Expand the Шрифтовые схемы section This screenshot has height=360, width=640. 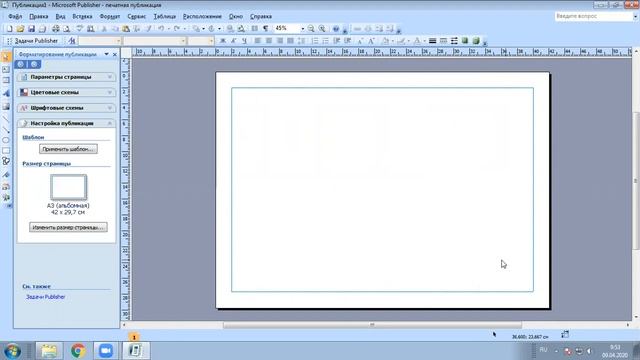pos(66,108)
